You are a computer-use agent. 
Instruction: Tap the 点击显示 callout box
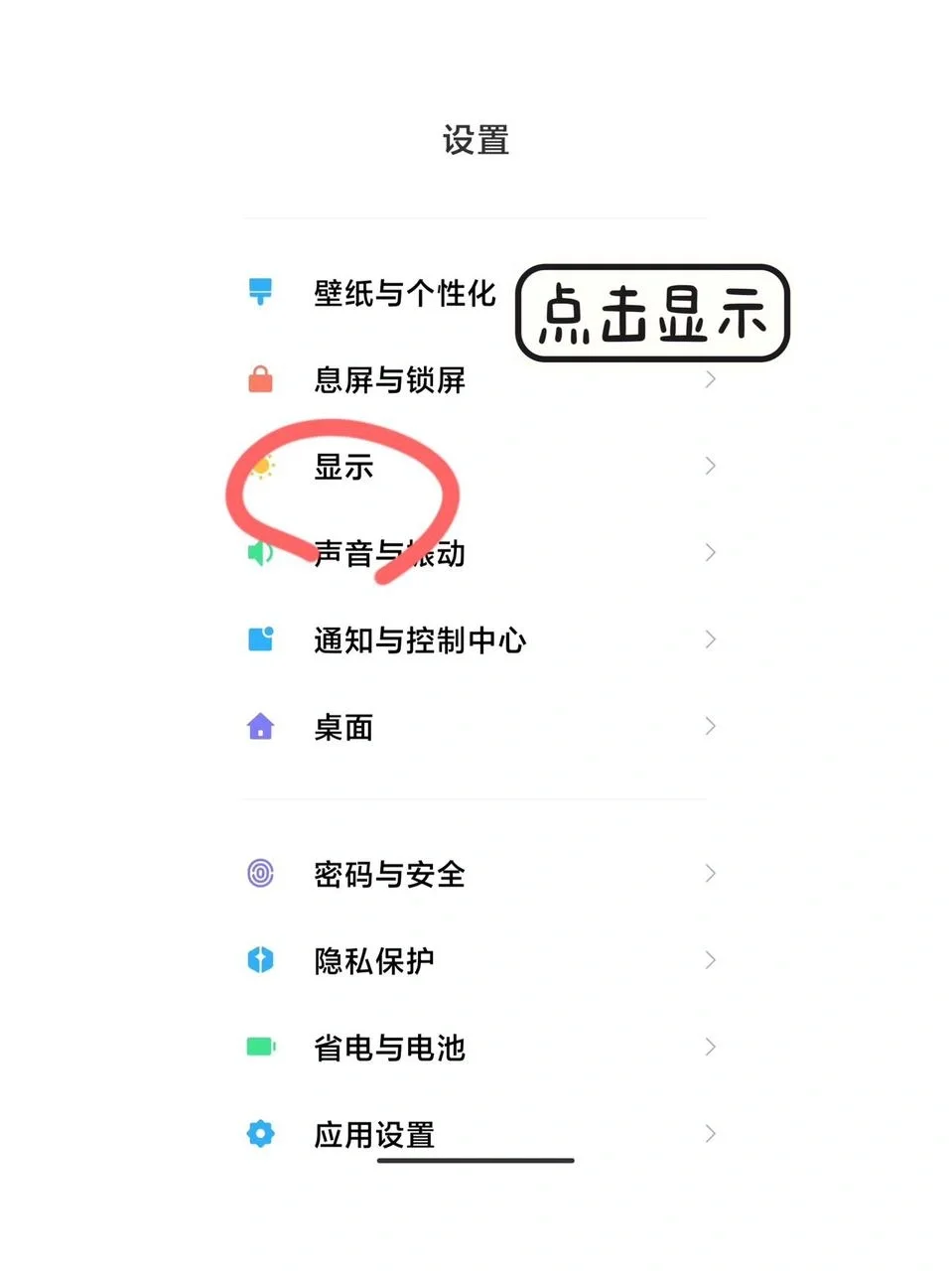pyautogui.click(x=650, y=313)
